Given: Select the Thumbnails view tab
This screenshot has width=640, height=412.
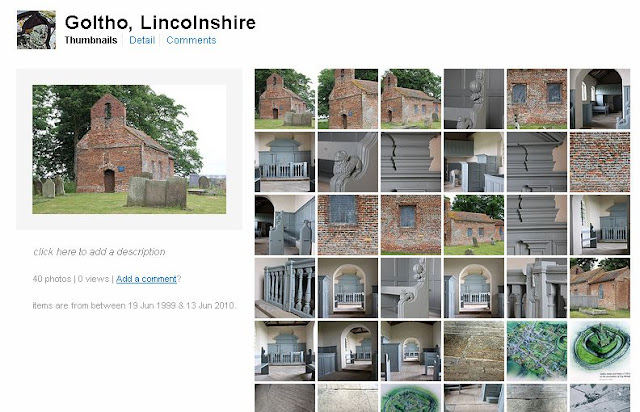Looking at the screenshot, I should pos(91,40).
